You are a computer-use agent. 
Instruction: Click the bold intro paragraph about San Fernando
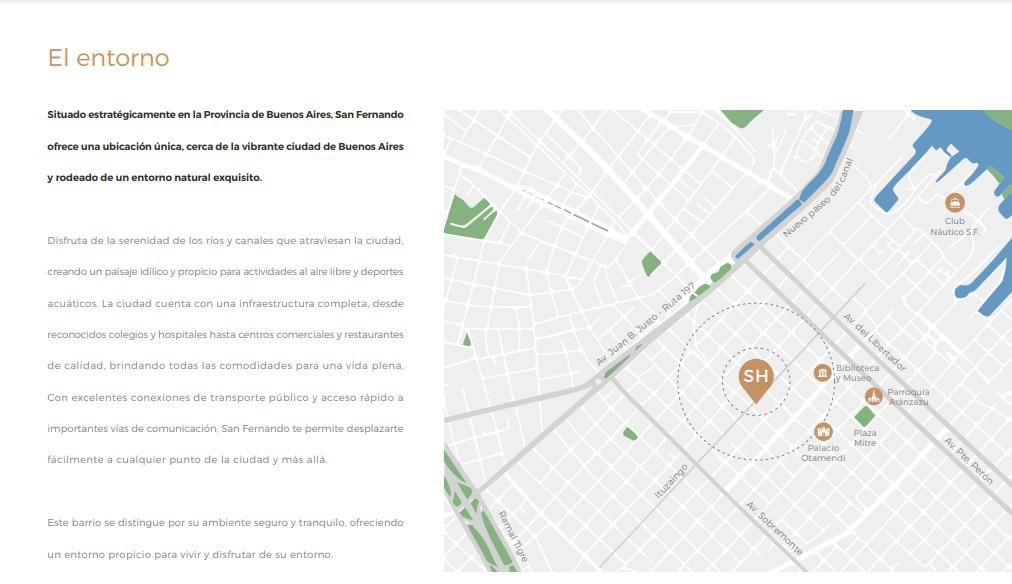pos(225,146)
